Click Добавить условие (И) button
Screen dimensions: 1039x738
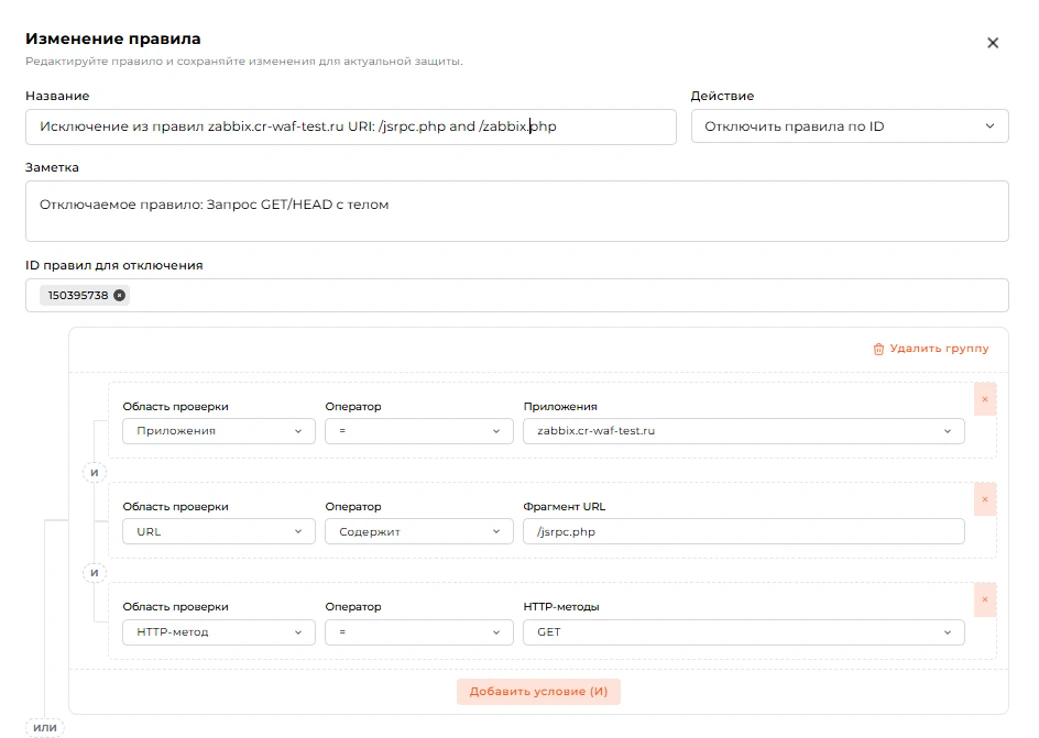click(x=538, y=691)
